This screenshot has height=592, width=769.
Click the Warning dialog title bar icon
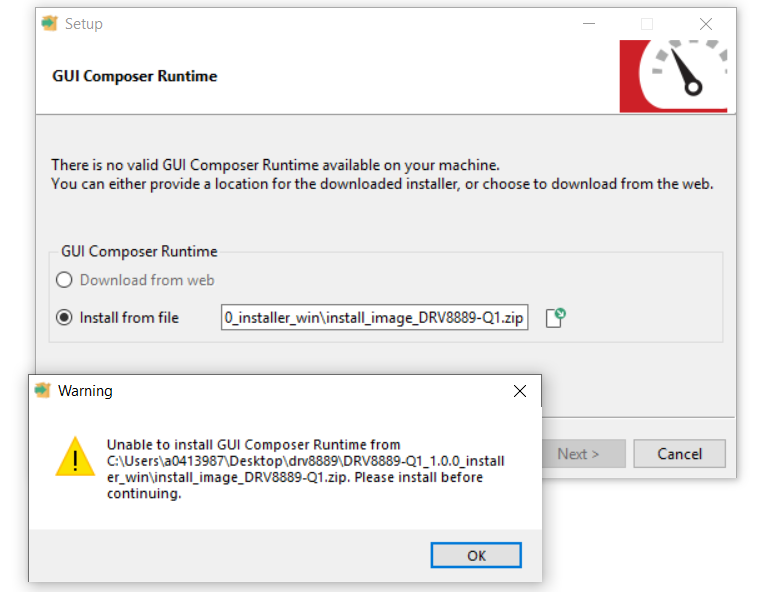point(42,391)
